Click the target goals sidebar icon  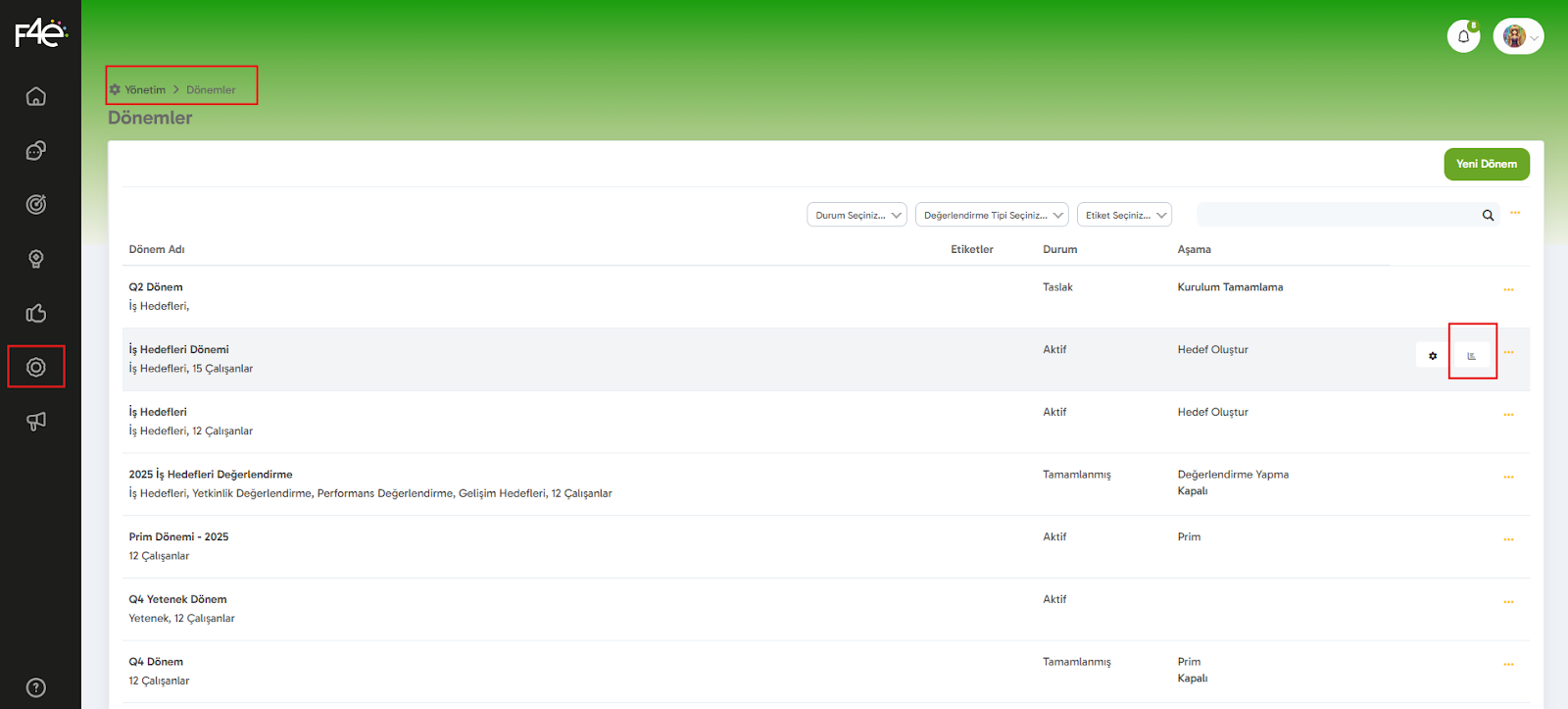[36, 205]
